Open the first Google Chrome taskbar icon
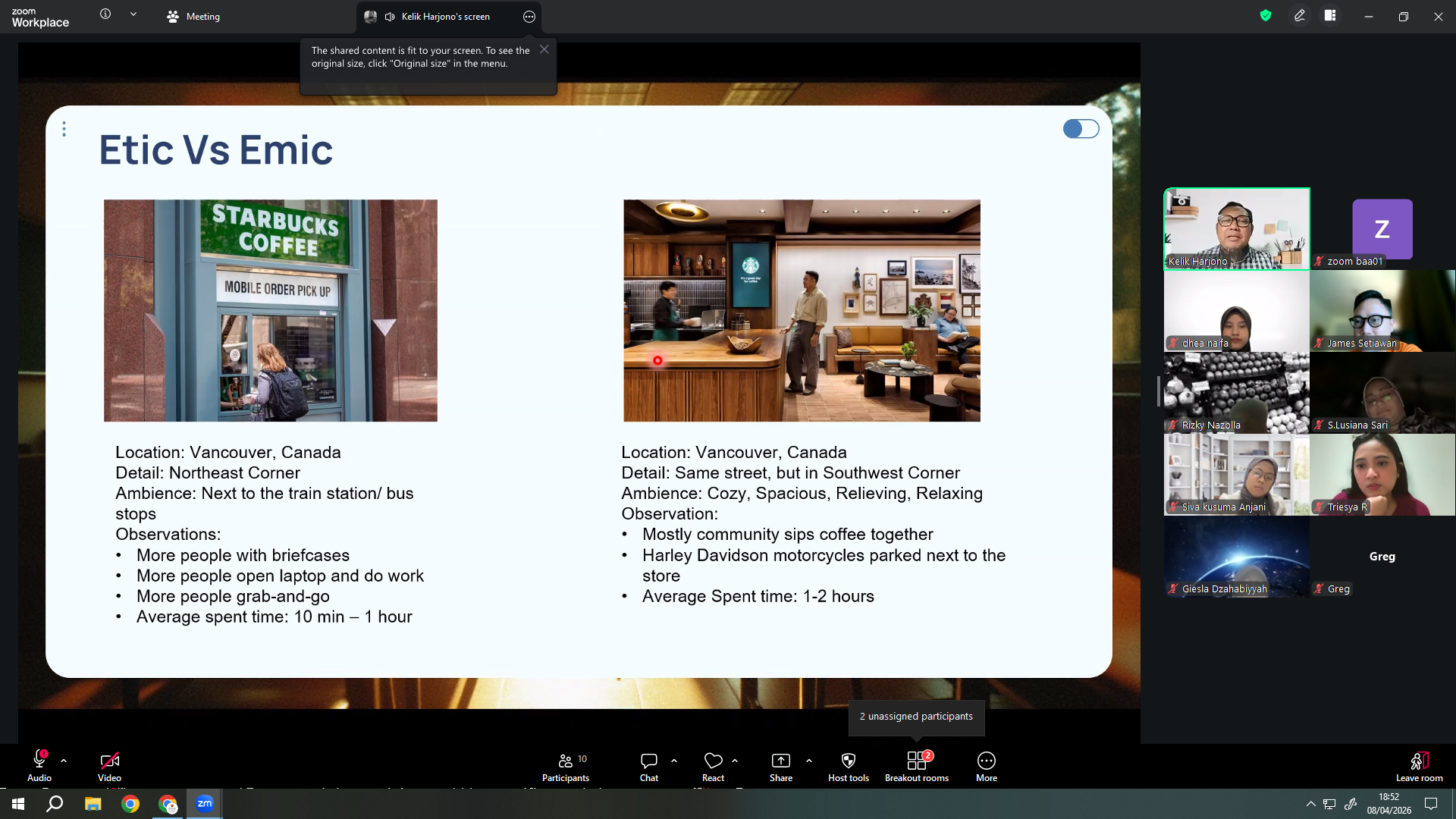1456x819 pixels. coord(130,804)
